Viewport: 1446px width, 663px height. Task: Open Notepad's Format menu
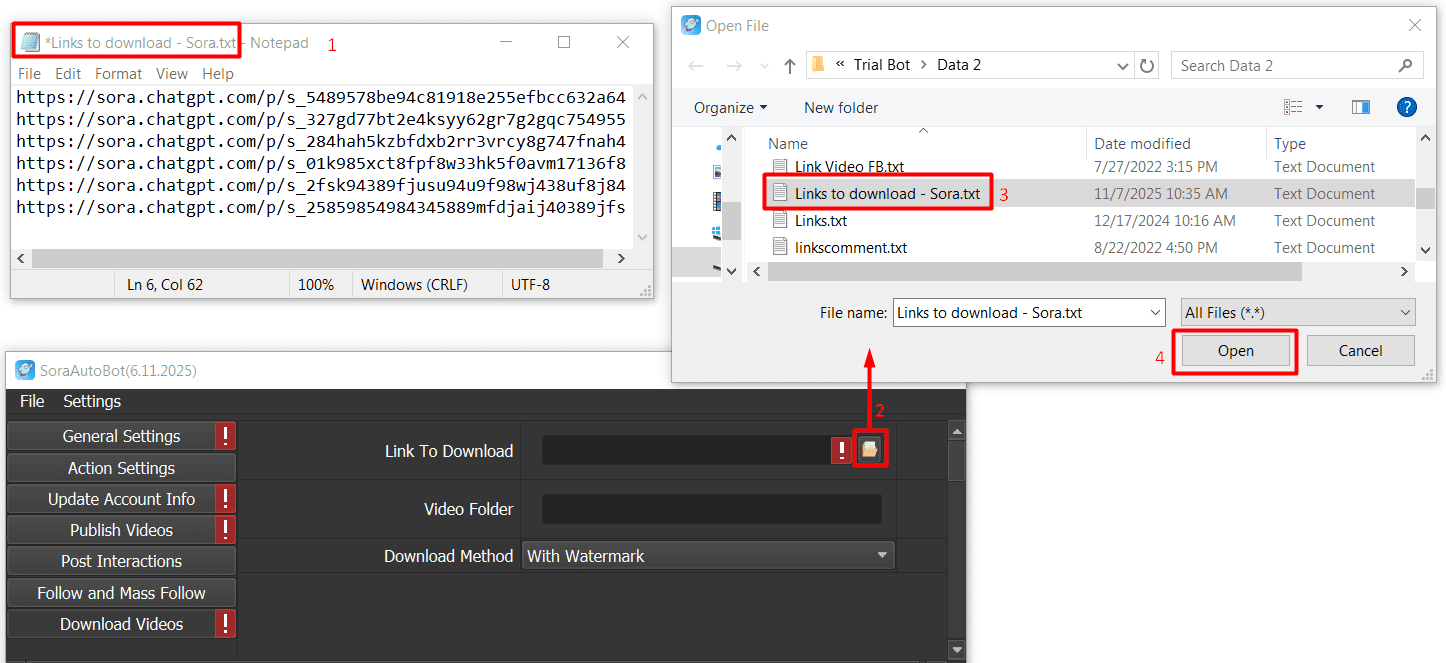(x=118, y=74)
